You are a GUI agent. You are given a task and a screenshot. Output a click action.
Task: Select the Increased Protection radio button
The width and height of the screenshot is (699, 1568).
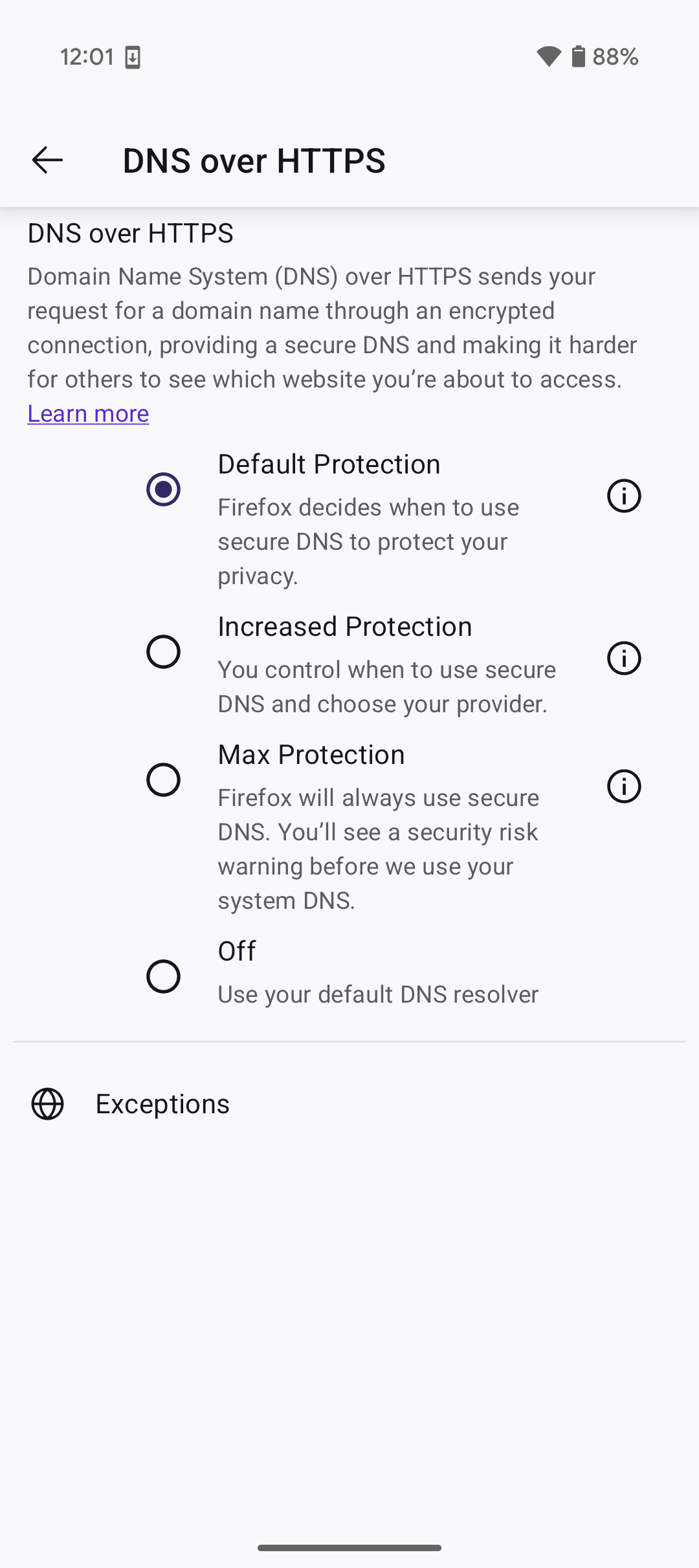point(163,651)
